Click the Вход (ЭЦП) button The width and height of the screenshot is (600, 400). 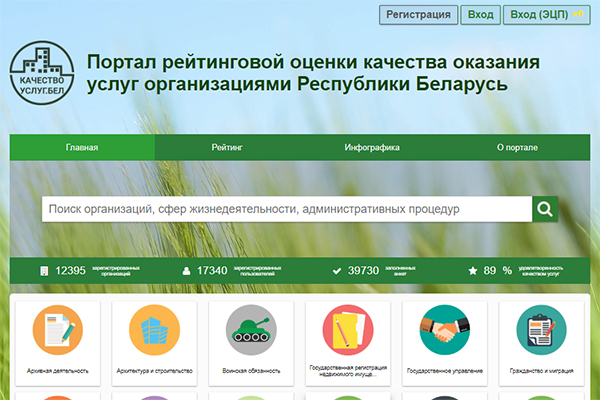tap(547, 15)
